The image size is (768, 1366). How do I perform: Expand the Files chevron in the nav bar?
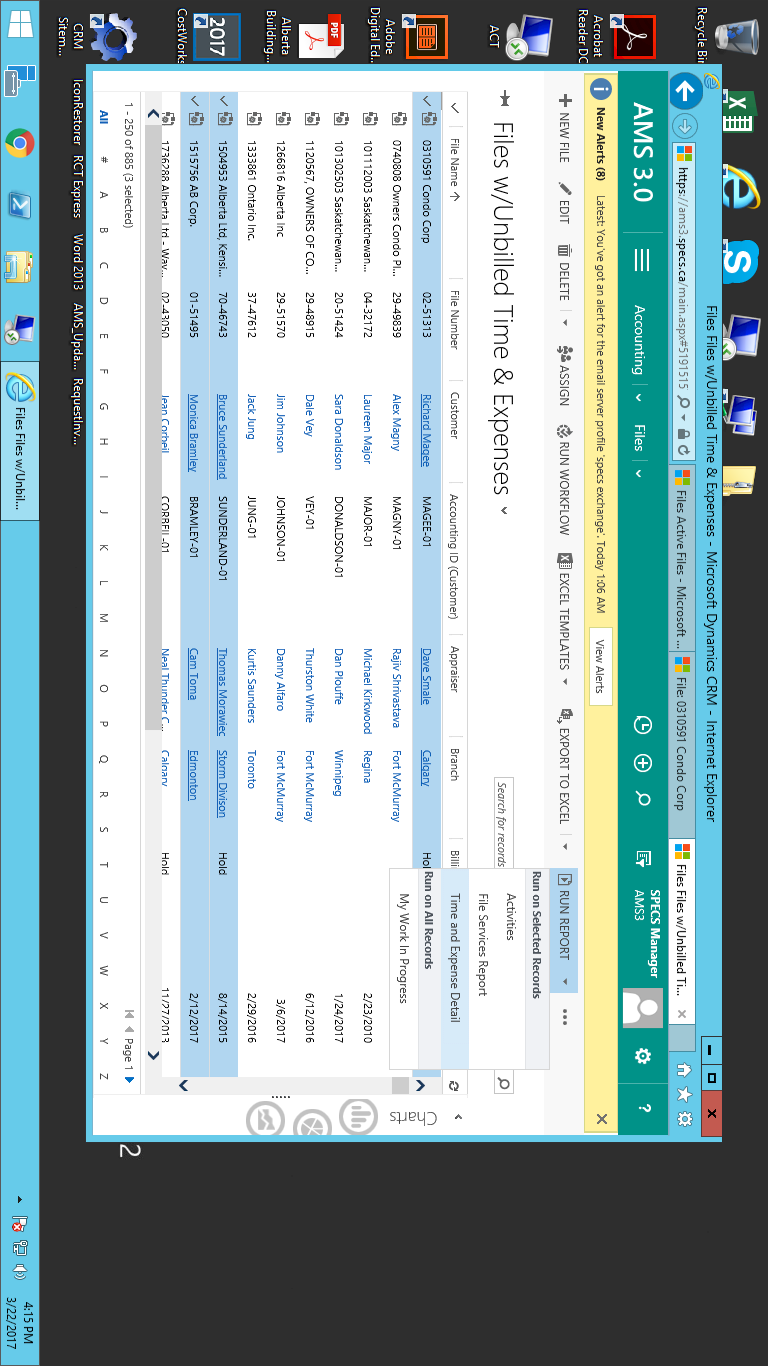(638, 474)
